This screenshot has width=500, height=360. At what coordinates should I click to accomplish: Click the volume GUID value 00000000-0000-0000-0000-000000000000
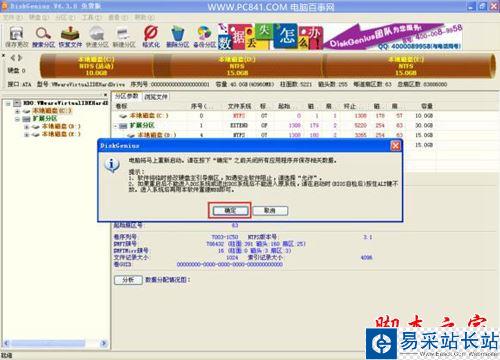click(230, 264)
